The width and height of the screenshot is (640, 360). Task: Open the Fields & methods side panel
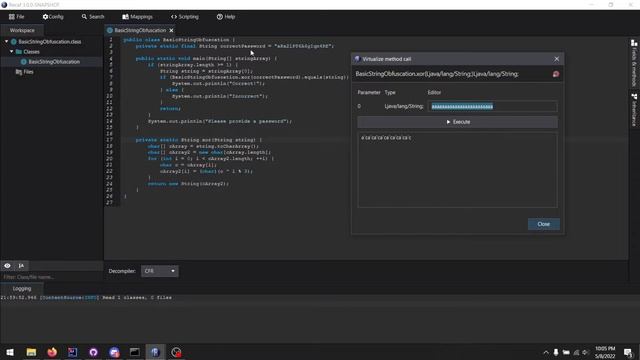click(x=634, y=63)
